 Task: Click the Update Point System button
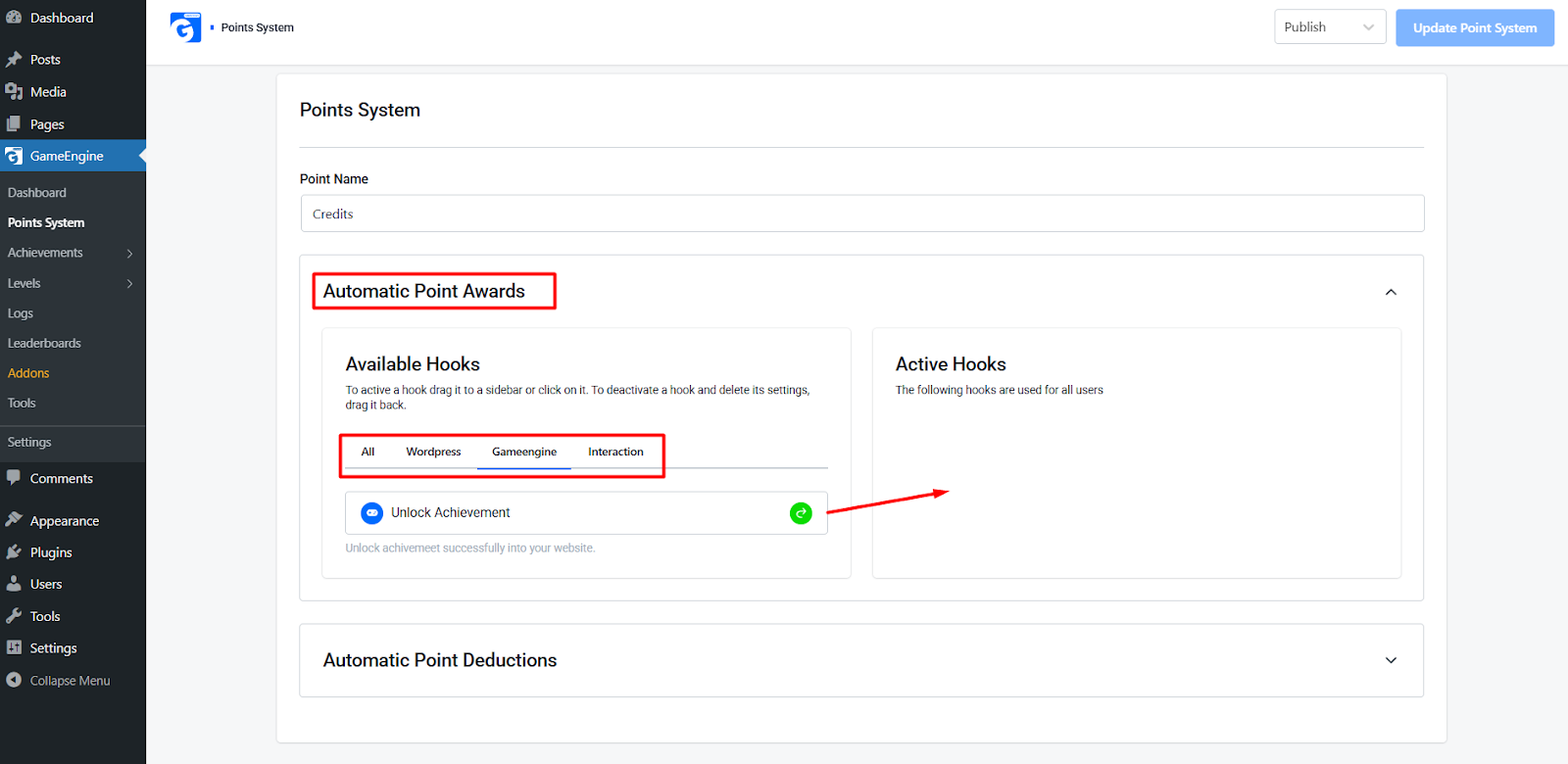click(1475, 27)
